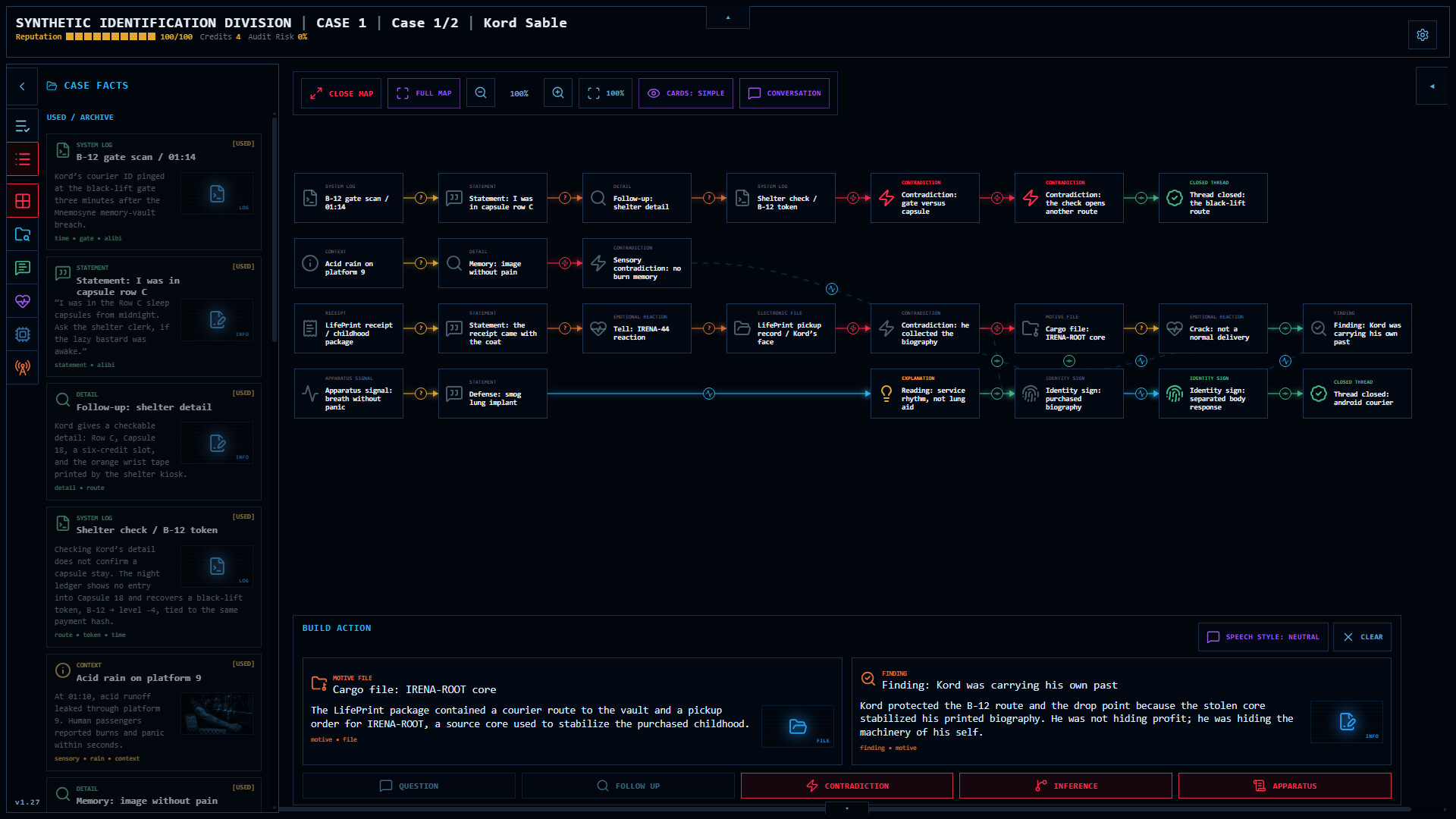
Task: Open the conversation log sidebar icon
Action: 23,268
